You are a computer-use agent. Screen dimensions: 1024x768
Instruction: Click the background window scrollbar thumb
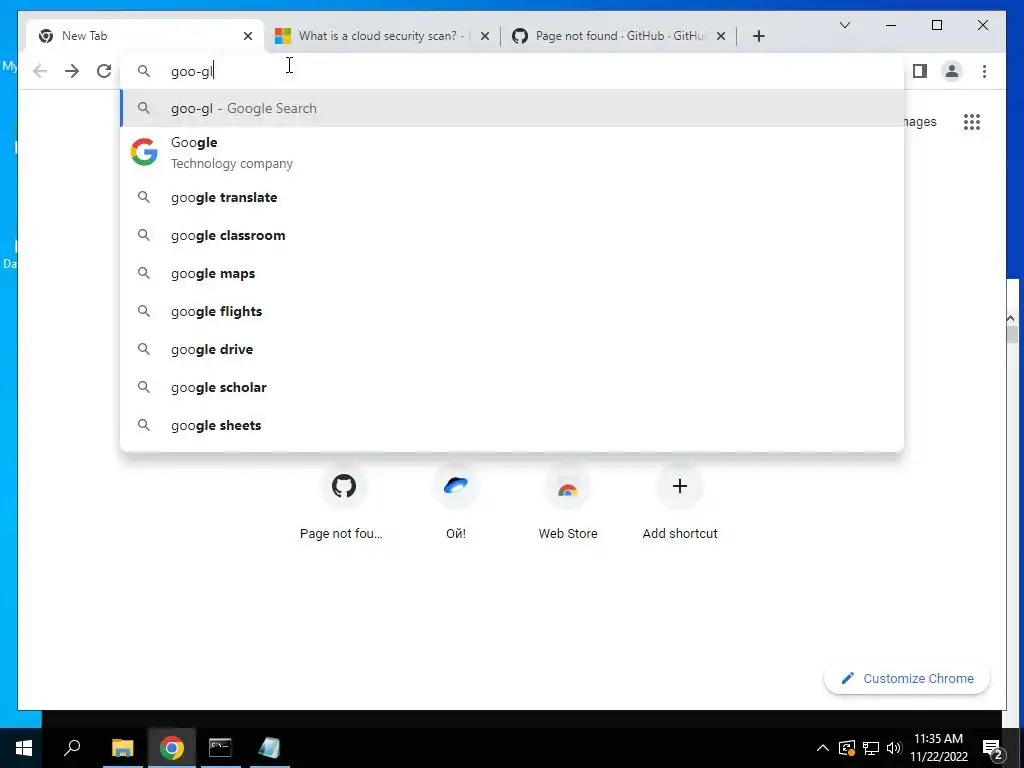tap(1012, 334)
